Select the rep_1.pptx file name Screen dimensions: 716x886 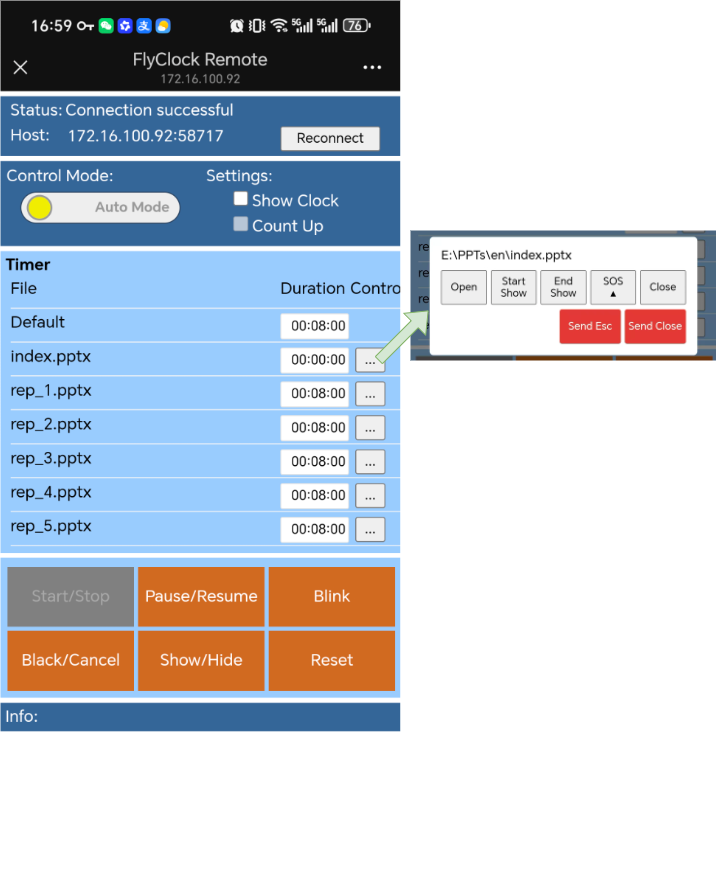(x=51, y=391)
